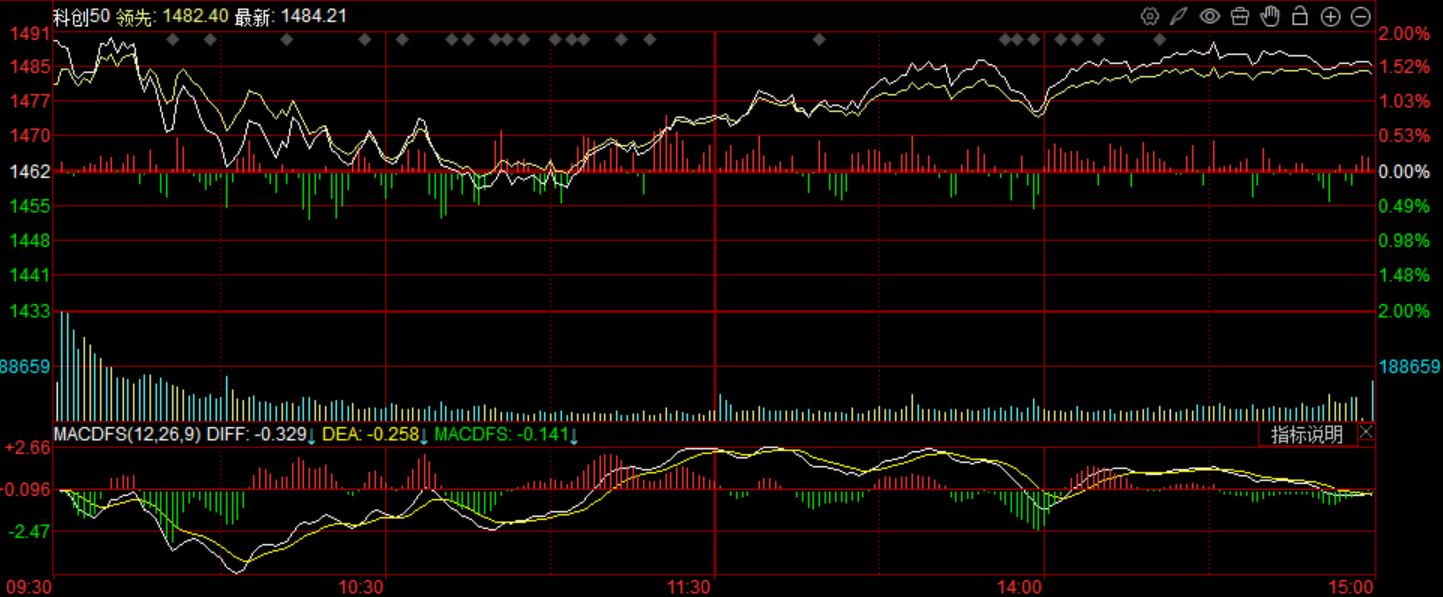1443x597 pixels.
Task: Select the 领先: 1482.40 value label
Action: (172, 16)
